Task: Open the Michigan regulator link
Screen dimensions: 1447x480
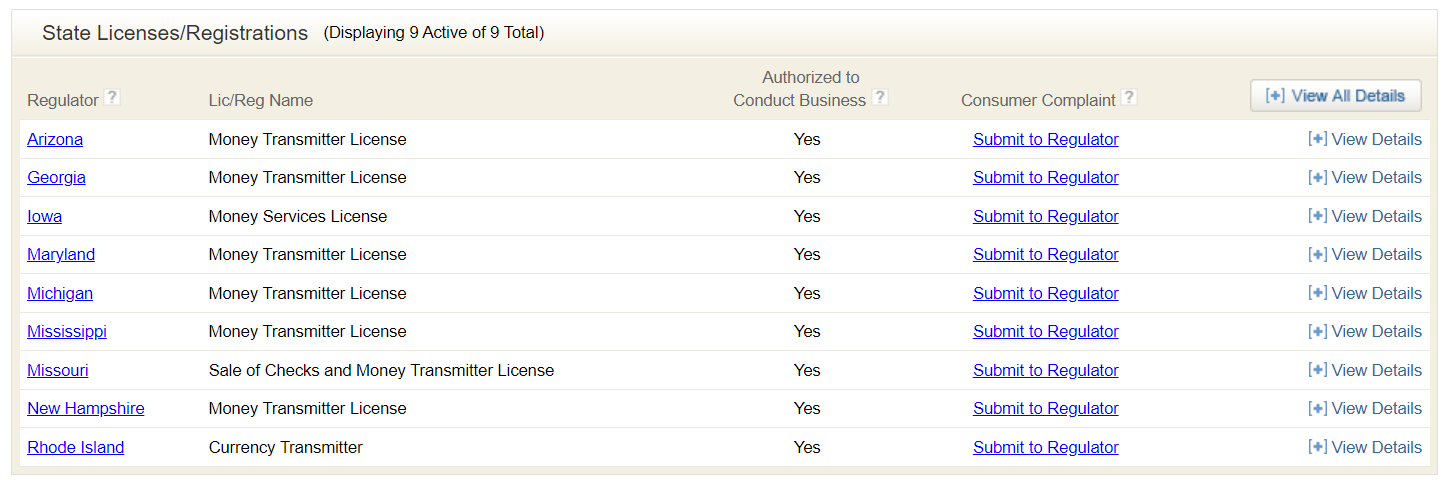Action: click(x=60, y=293)
